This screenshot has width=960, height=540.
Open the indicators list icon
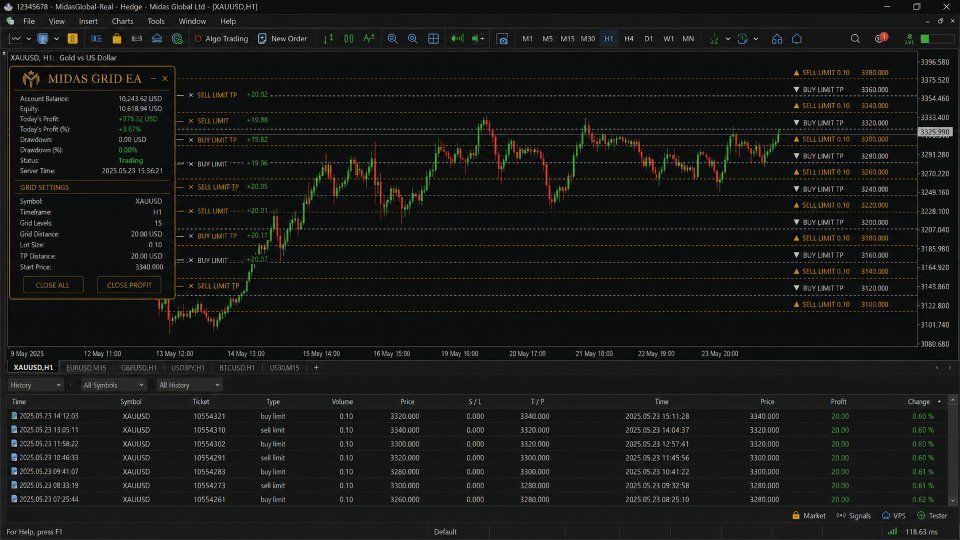(714, 39)
